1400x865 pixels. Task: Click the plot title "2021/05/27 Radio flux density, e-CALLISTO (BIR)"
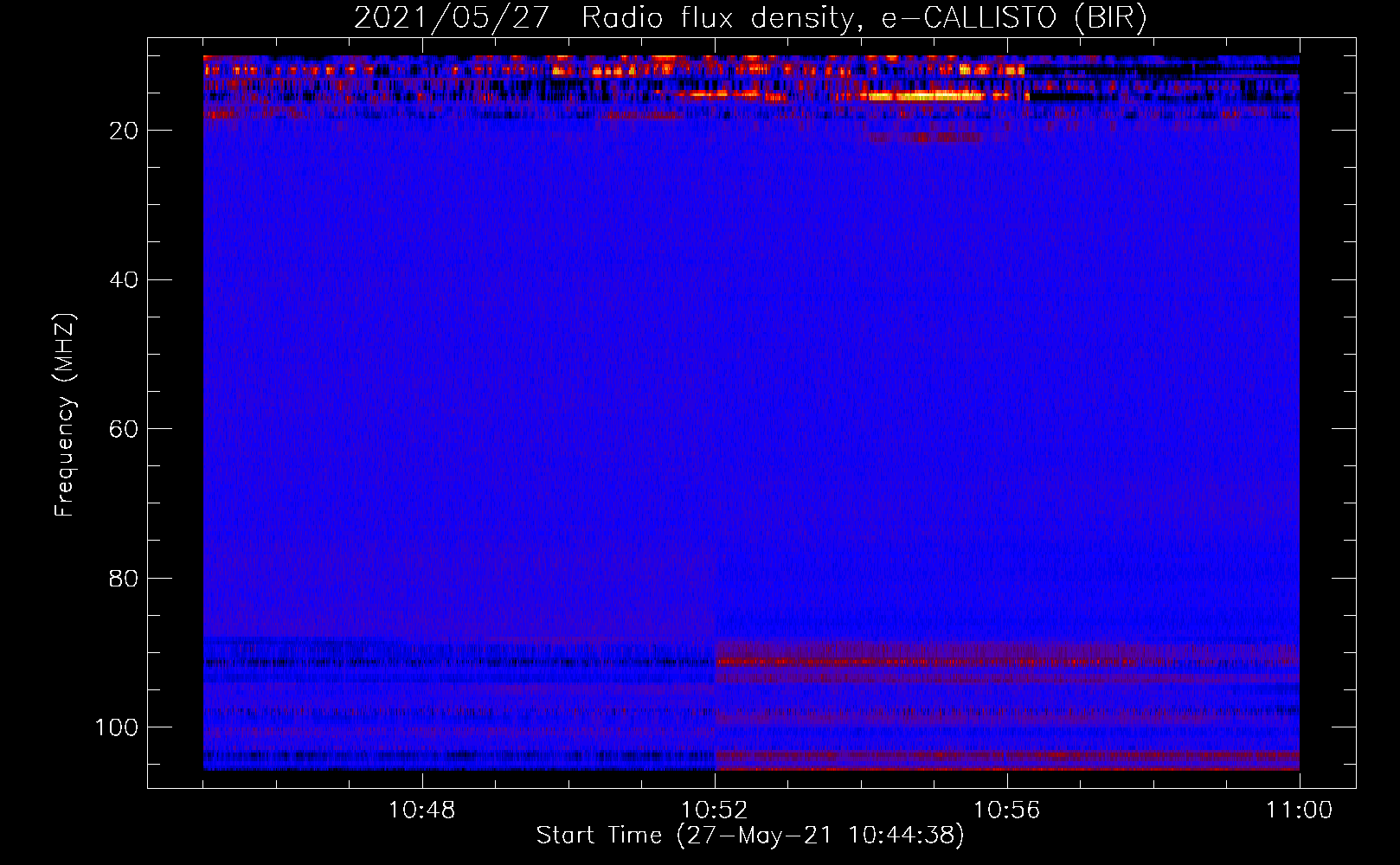[x=750, y=18]
